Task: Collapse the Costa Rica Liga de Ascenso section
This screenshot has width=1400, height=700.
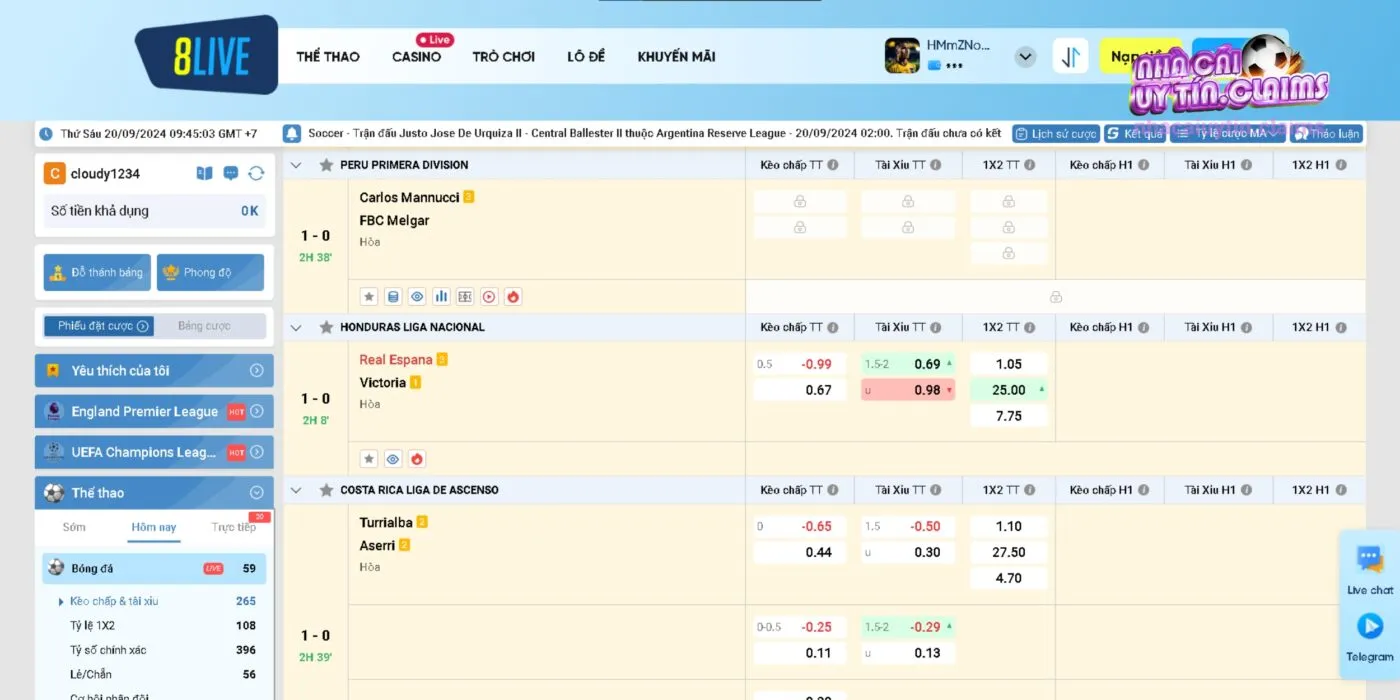Action: [x=295, y=490]
